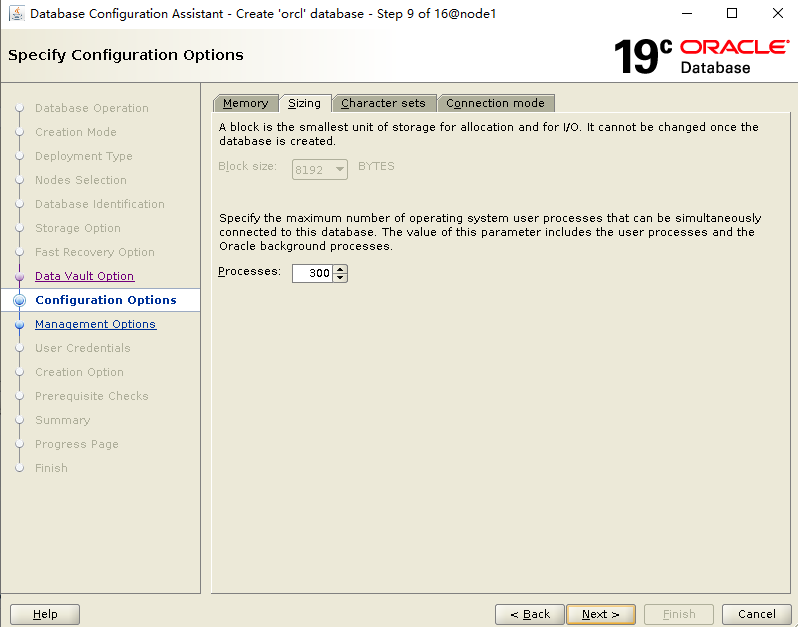This screenshot has width=798, height=627.
Task: Click the Management Options step bullet
Action: pyautogui.click(x=19, y=324)
